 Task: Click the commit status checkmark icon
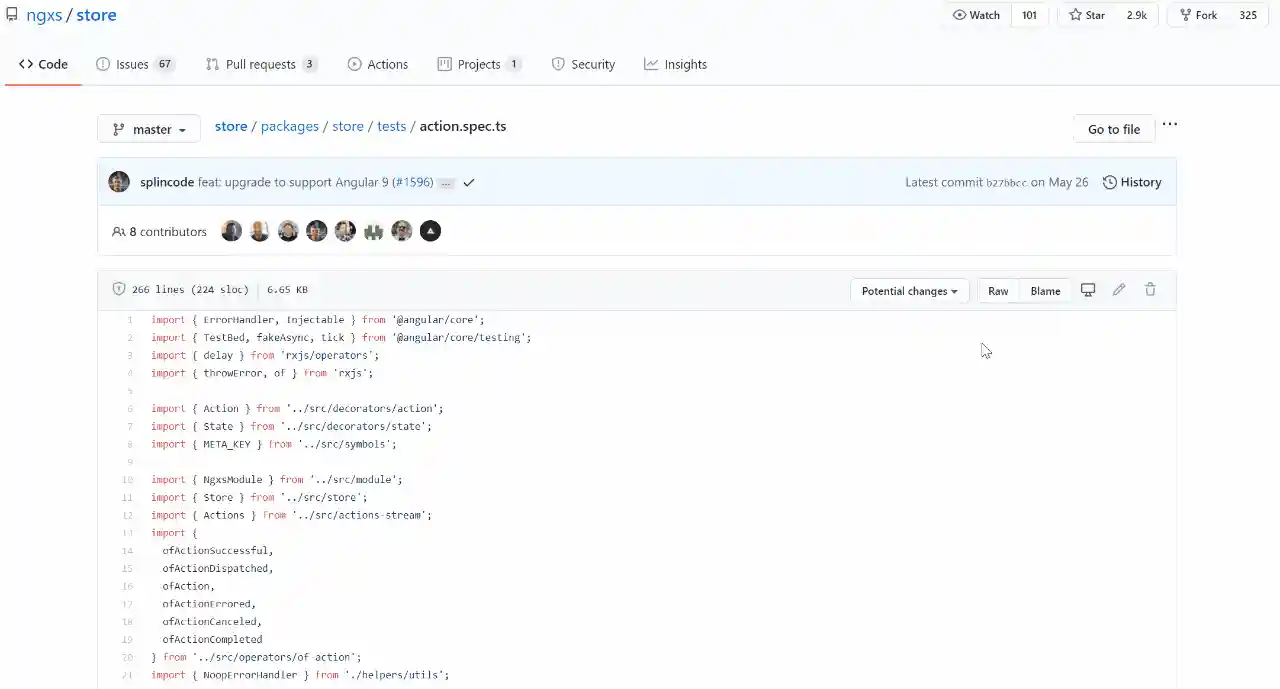pyautogui.click(x=469, y=182)
